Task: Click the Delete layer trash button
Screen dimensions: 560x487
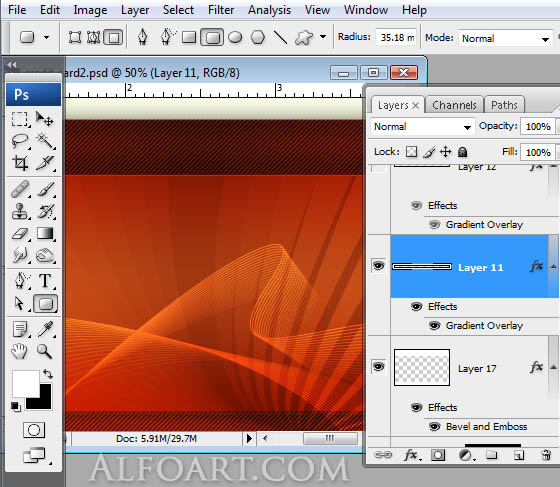Action: coord(546,455)
